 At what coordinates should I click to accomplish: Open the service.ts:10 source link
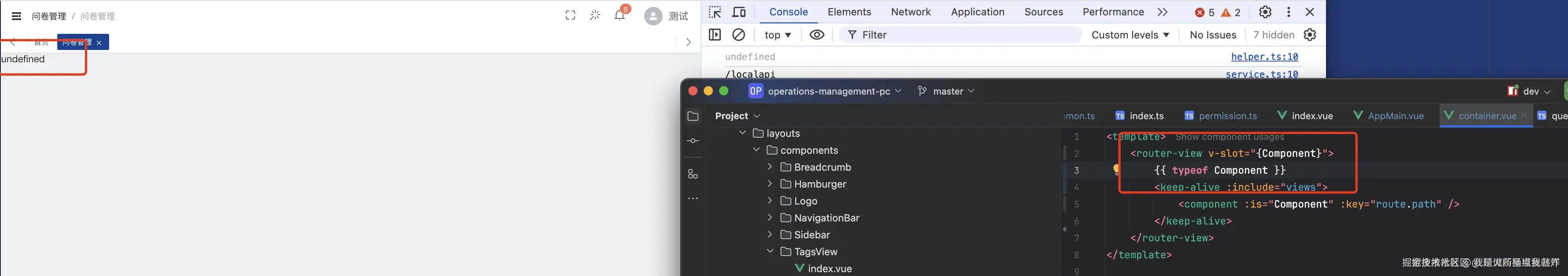[1261, 74]
